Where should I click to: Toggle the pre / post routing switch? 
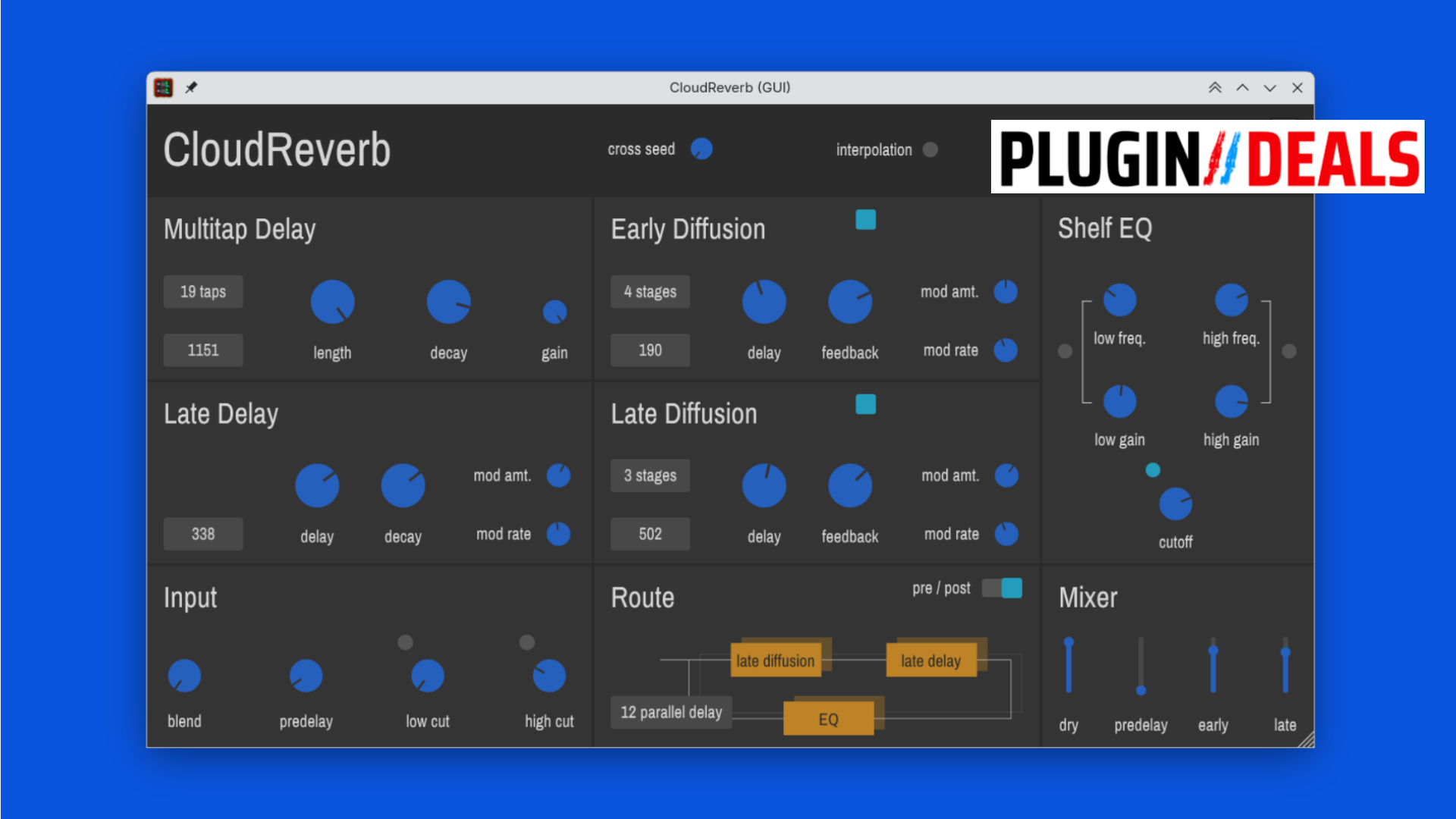[x=1002, y=588]
